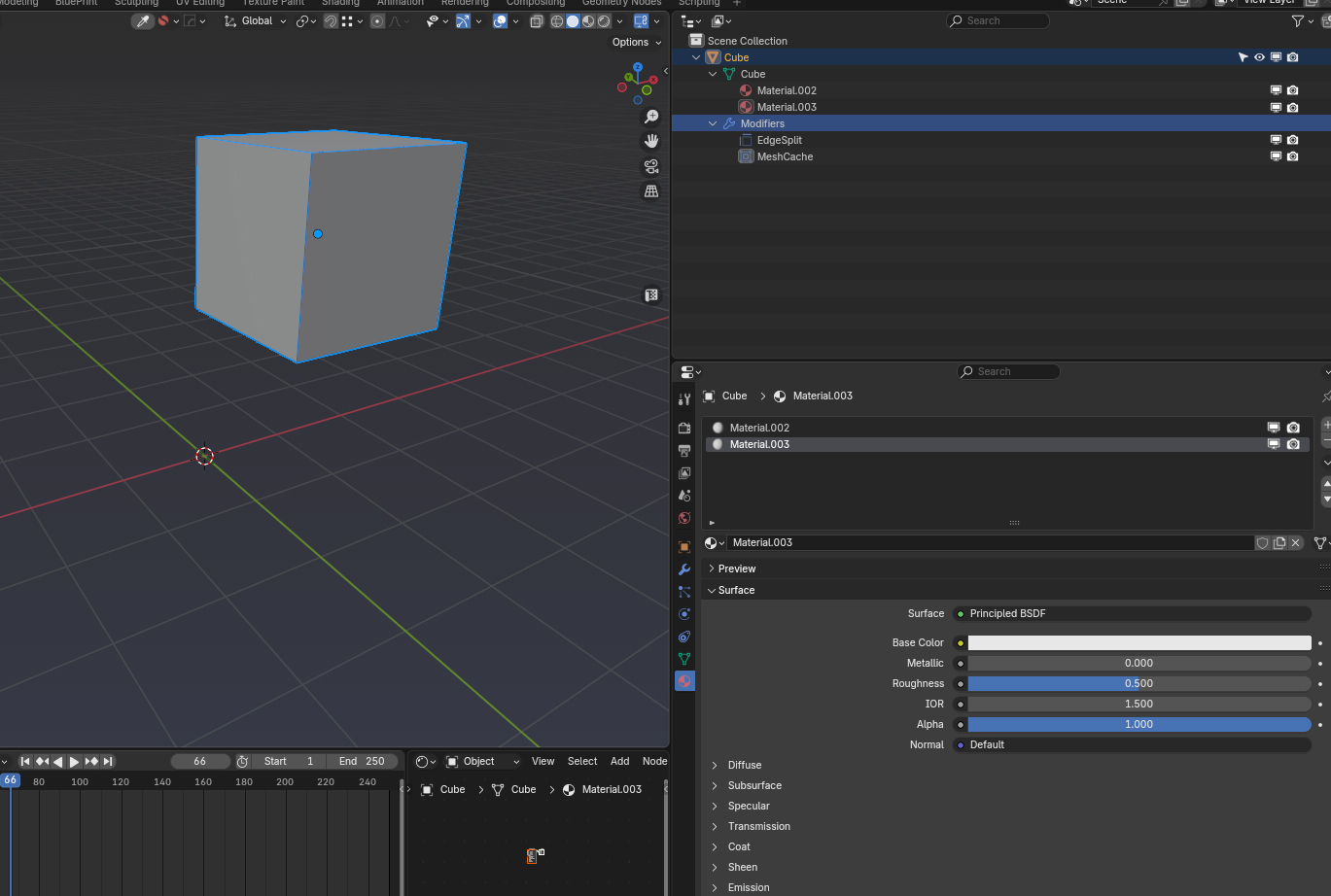Play the animation forward

(74, 762)
